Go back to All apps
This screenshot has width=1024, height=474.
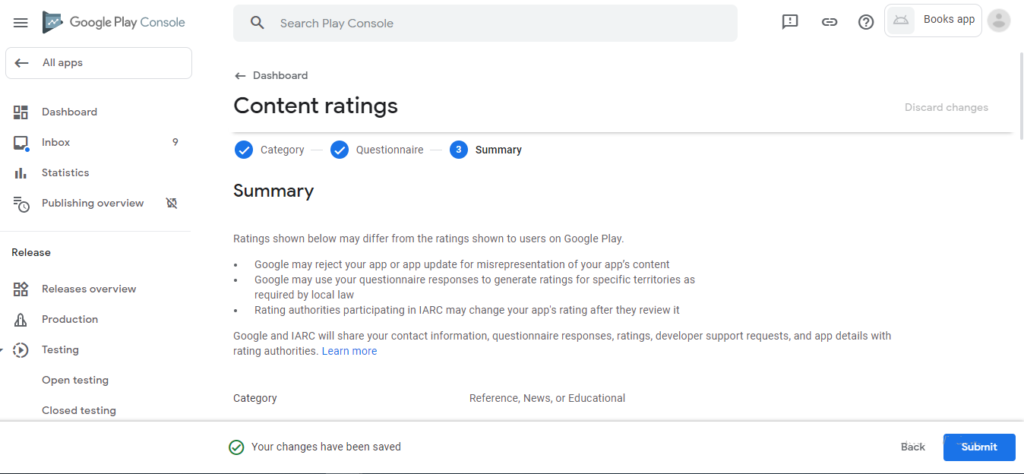99,63
